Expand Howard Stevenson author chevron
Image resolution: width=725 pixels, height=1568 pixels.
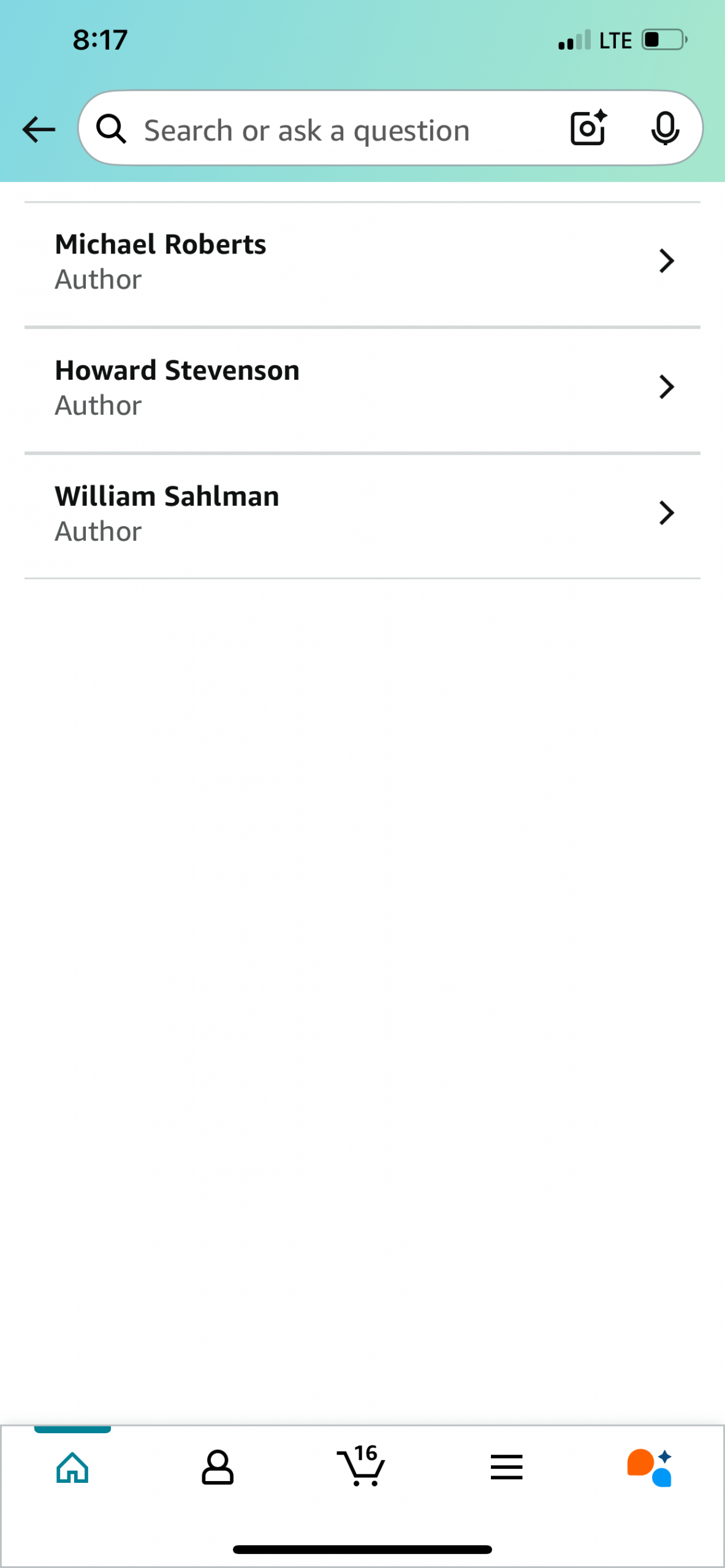666,387
